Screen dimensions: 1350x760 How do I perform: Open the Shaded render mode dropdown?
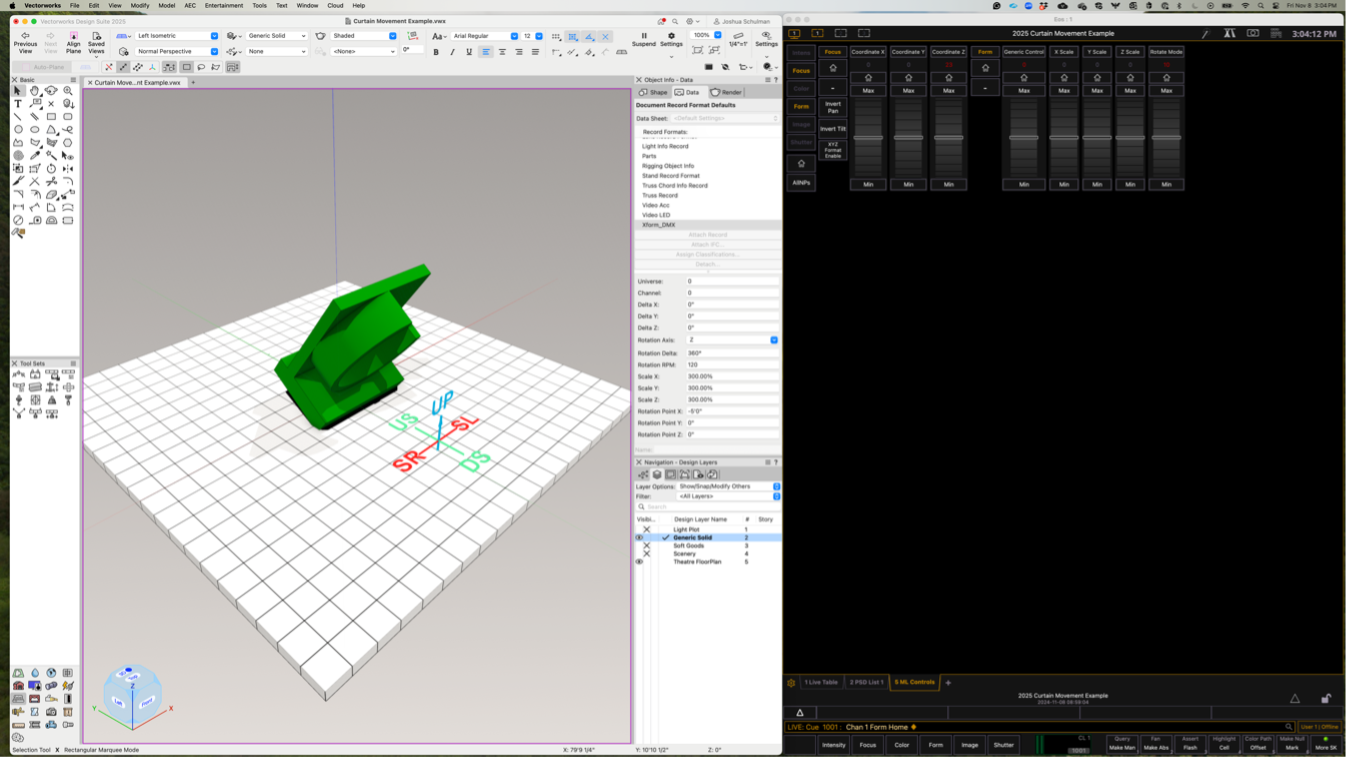point(364,36)
